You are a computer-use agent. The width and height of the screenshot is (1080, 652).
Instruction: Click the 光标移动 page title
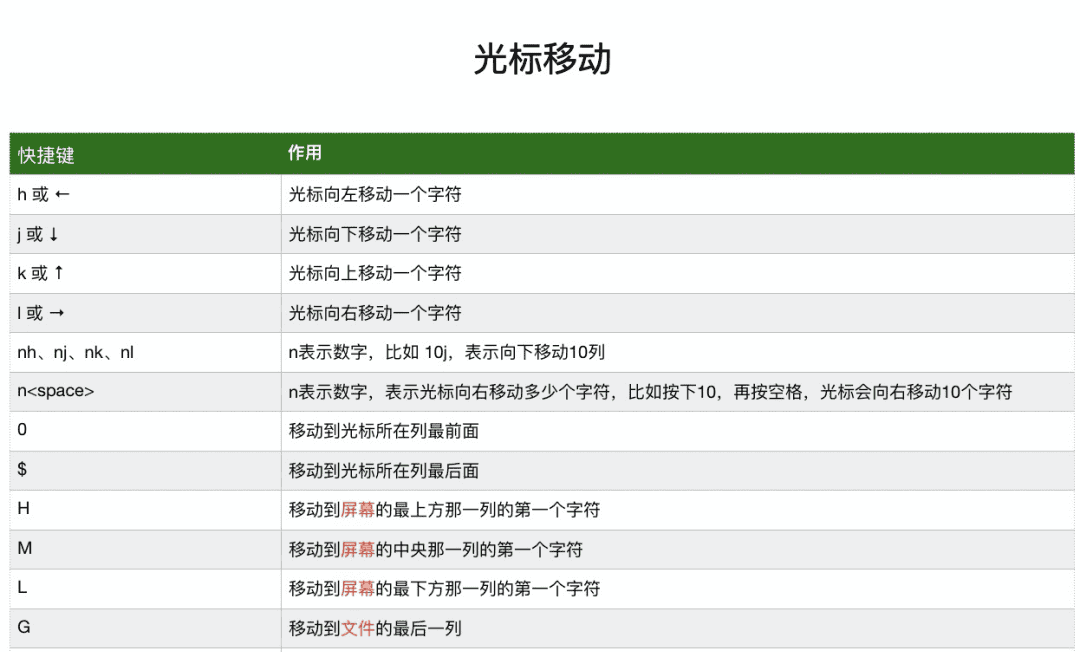pyautogui.click(x=542, y=60)
